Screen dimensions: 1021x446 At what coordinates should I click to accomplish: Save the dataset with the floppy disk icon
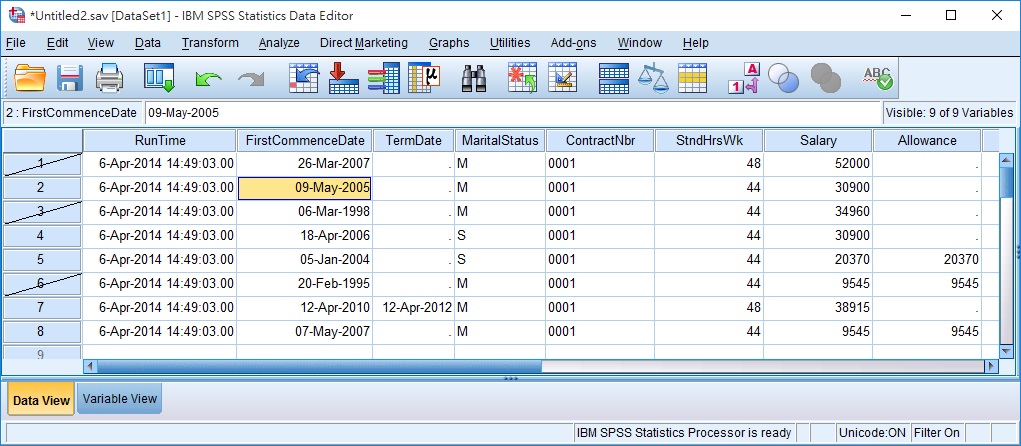[x=70, y=77]
